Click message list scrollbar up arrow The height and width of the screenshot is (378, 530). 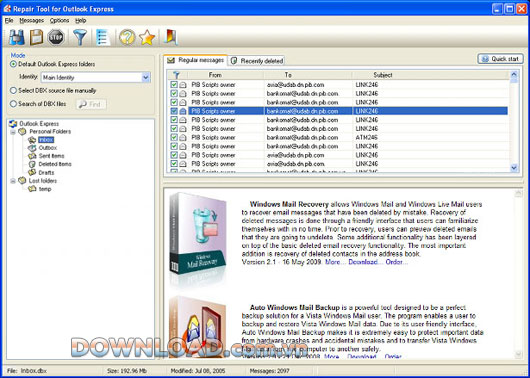pos(514,75)
